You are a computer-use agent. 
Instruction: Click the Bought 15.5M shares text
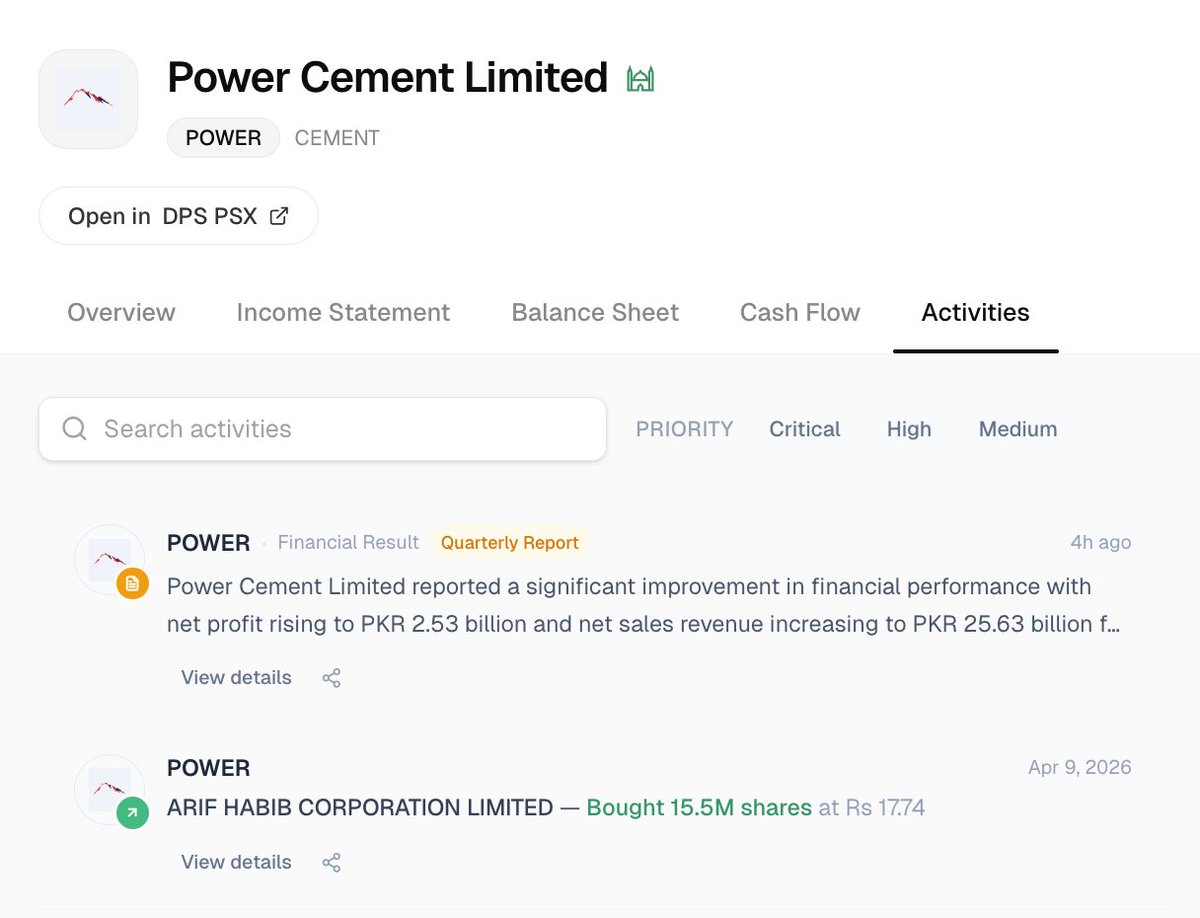point(699,807)
